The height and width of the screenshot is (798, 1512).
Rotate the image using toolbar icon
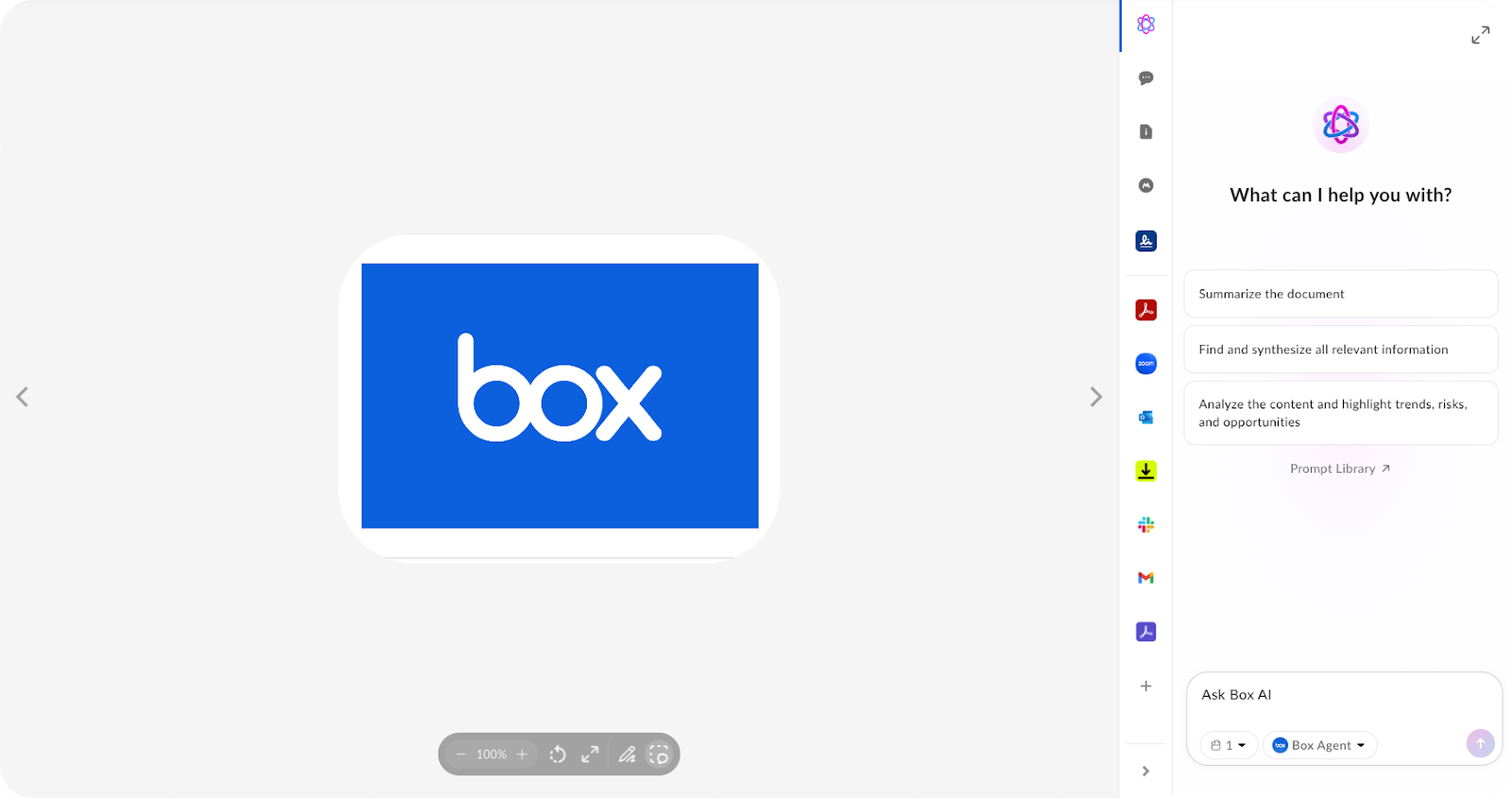(558, 755)
